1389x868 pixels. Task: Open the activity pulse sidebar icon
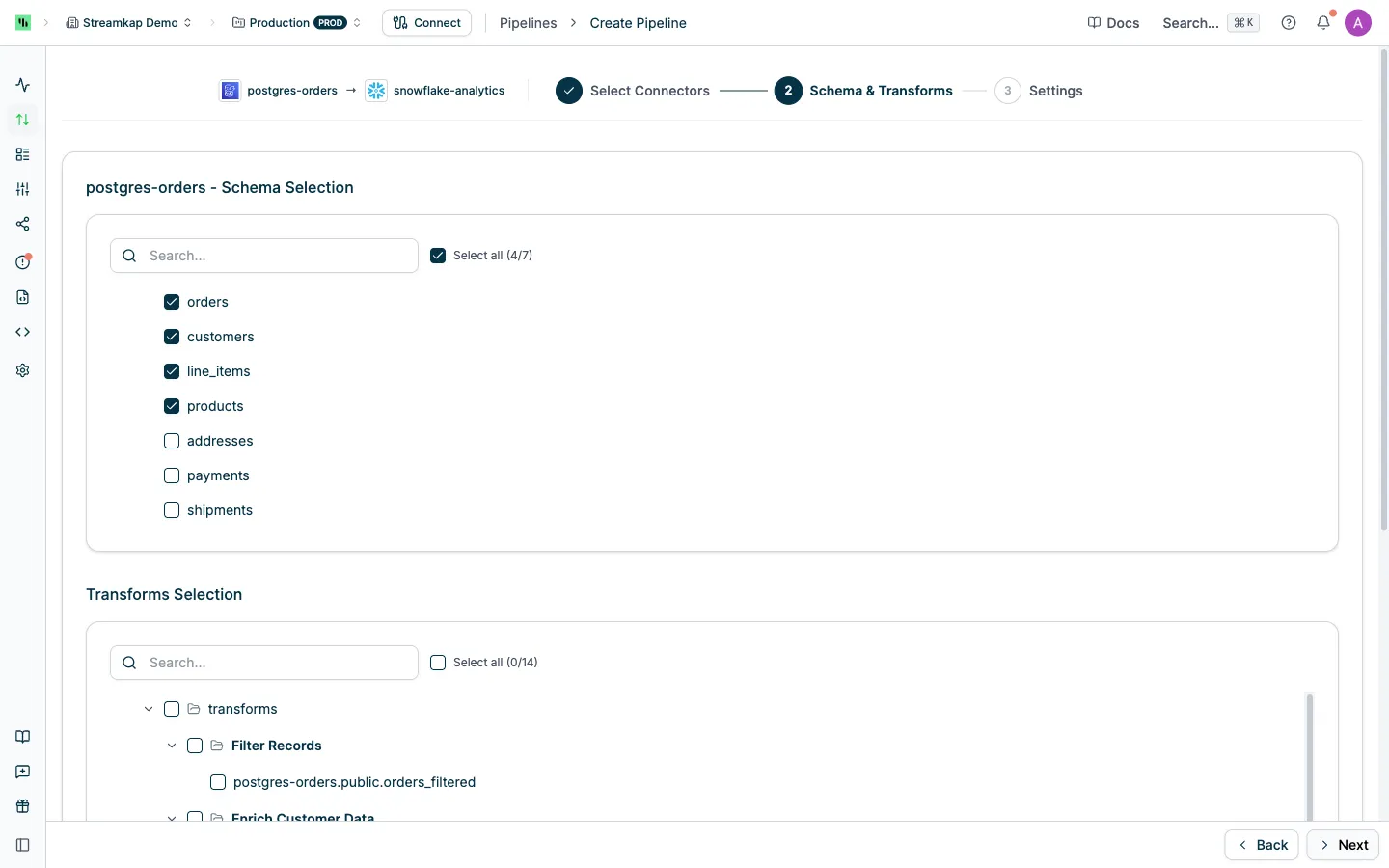[x=23, y=85]
